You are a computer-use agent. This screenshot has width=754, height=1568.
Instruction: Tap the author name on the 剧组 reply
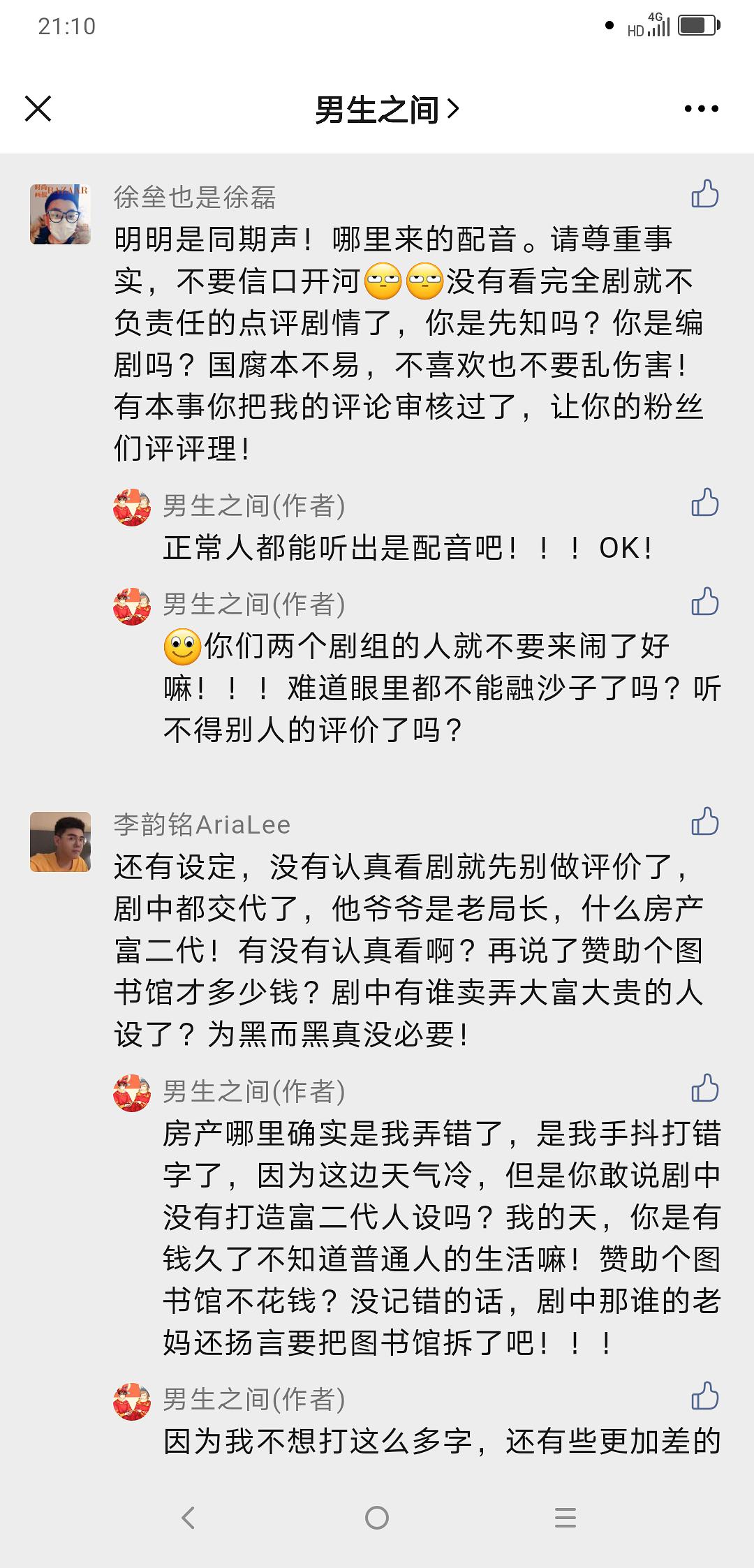(253, 605)
